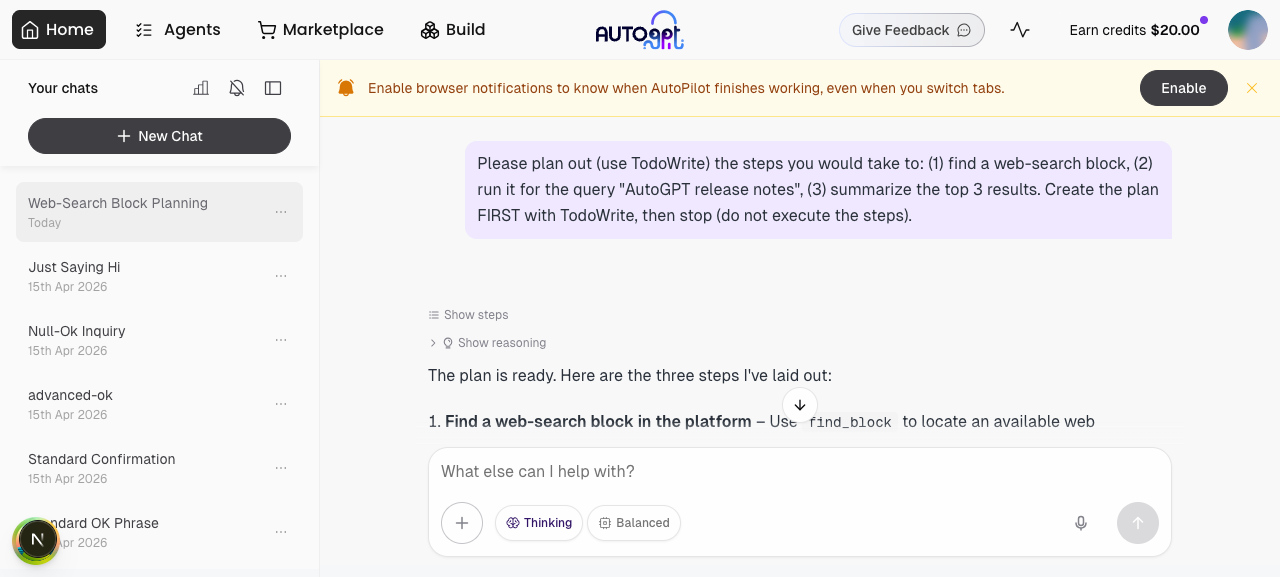1280x577 pixels.
Task: Click the user message about TodoWrite
Action: 818,190
